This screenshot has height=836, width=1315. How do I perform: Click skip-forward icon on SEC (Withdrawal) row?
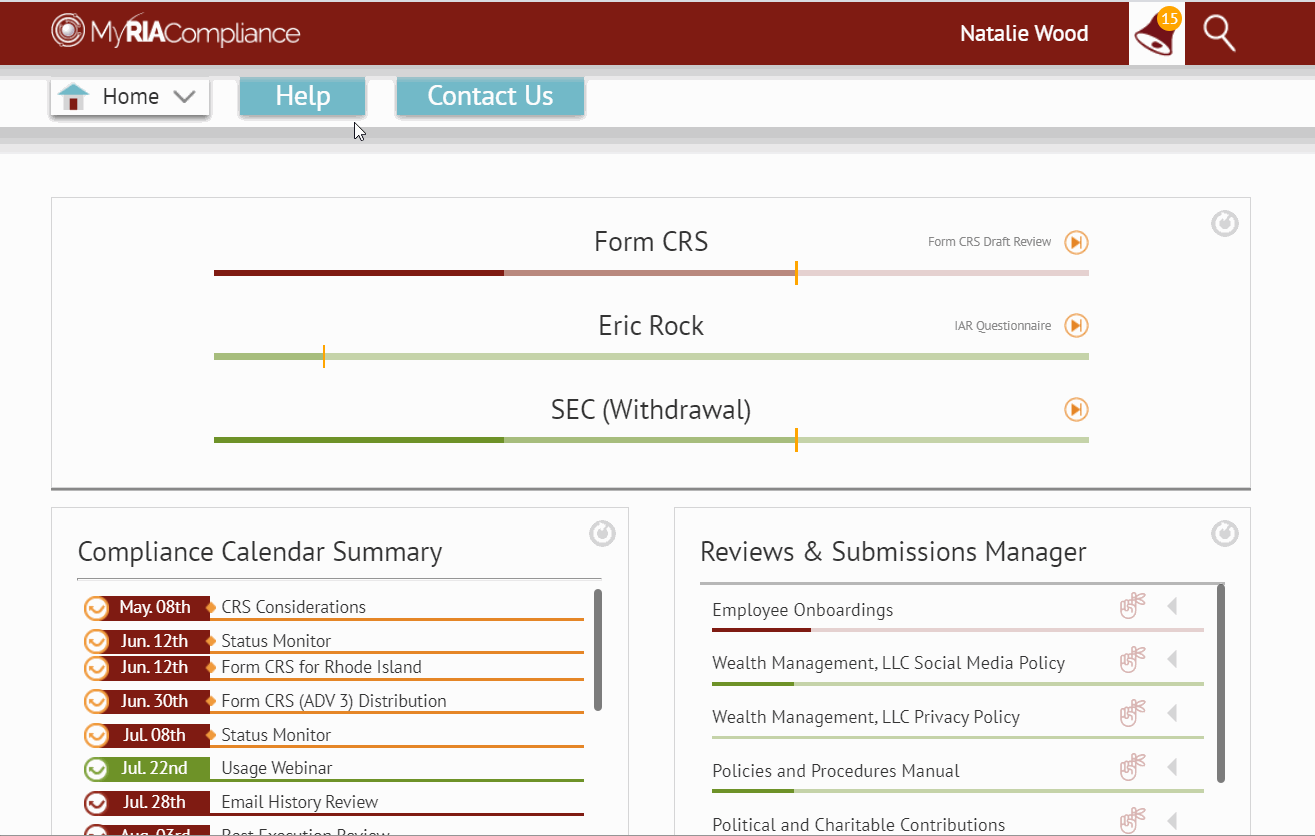tap(1076, 410)
